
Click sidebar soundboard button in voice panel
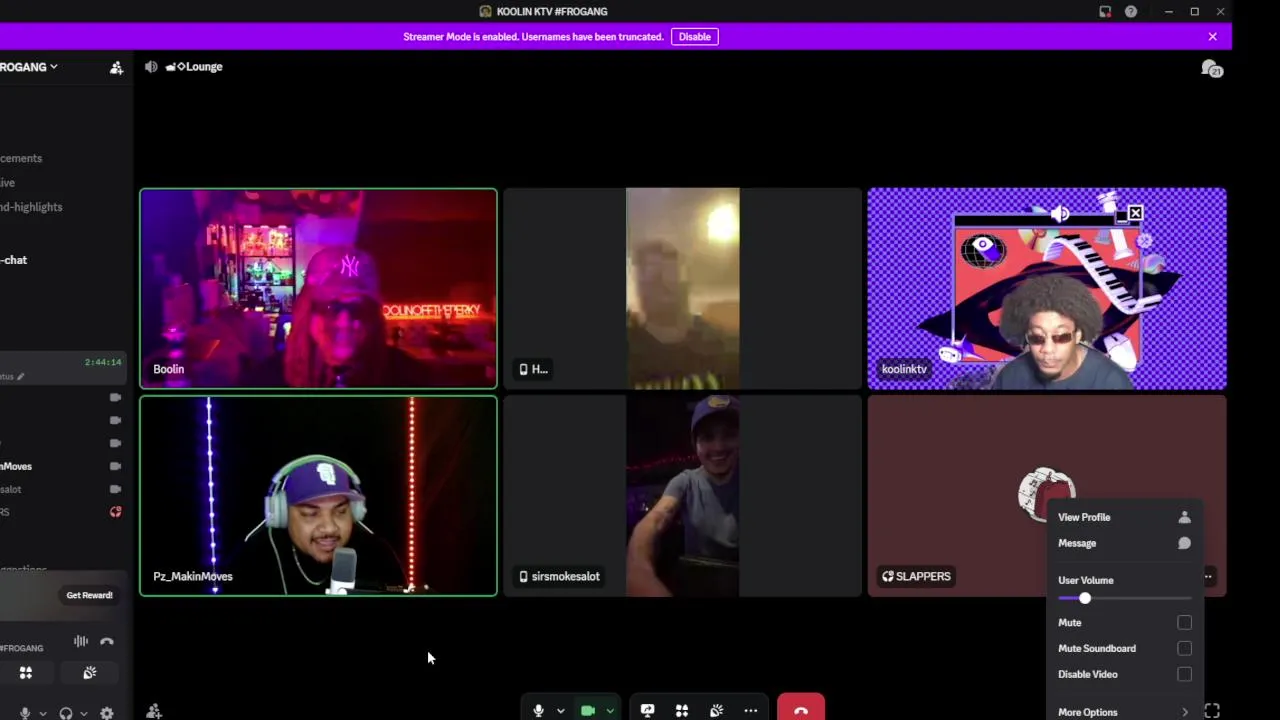[x=90, y=673]
